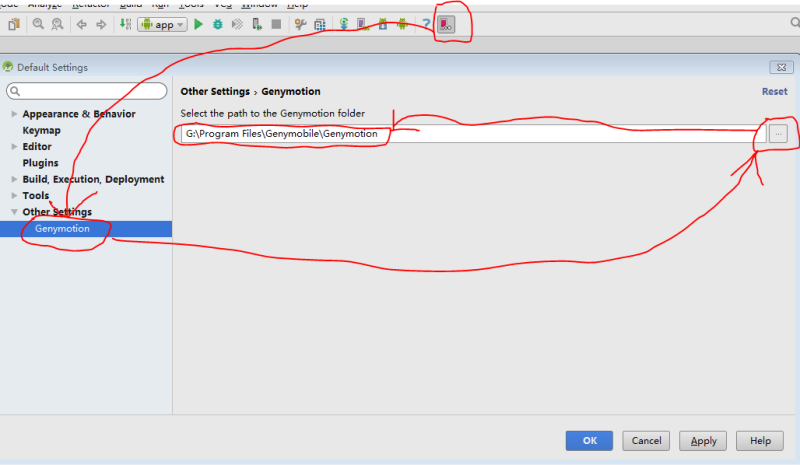
Task: Click the Debug app bug icon
Action: click(x=218, y=24)
